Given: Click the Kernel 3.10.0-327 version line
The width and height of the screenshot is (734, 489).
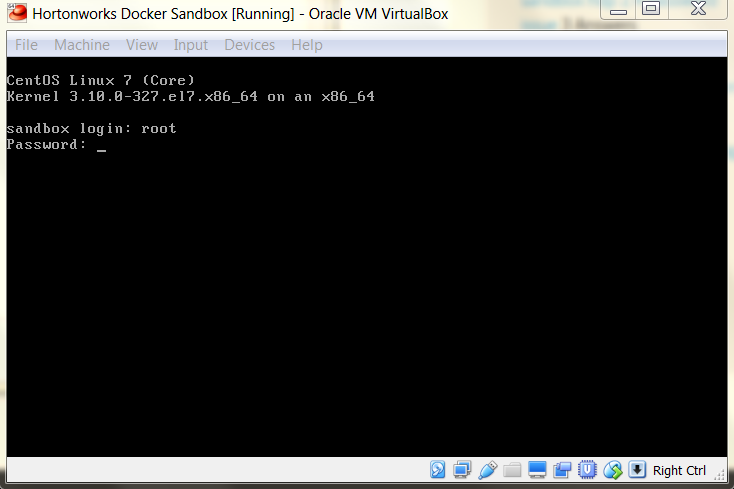Looking at the screenshot, I should click(x=191, y=96).
